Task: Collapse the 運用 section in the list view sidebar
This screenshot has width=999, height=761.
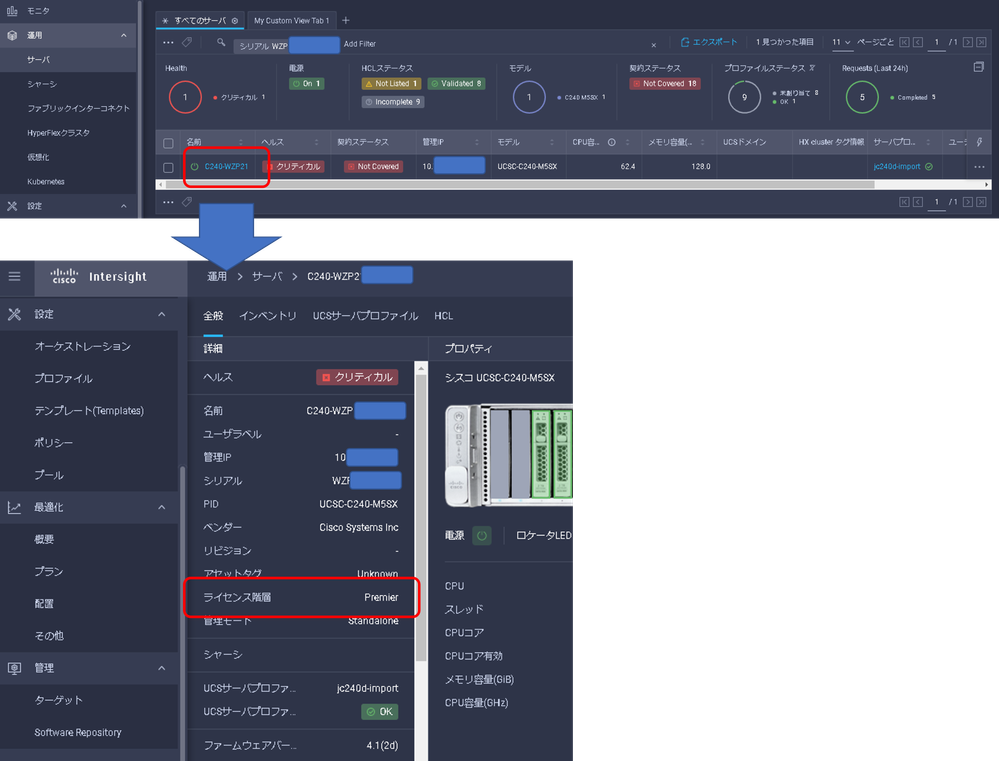Action: [124, 35]
